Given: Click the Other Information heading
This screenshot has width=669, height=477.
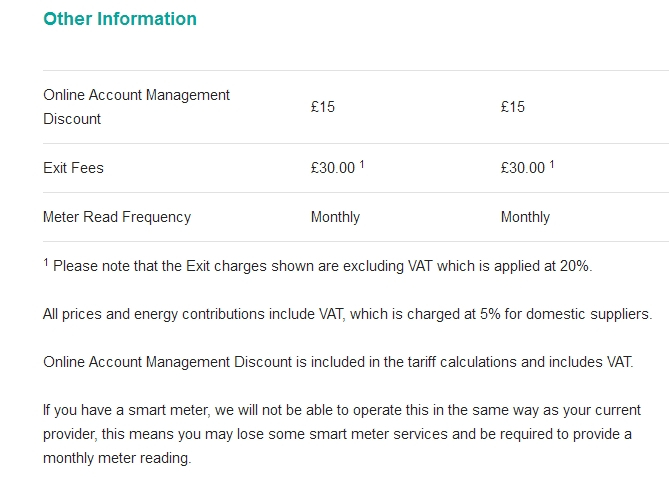Looking at the screenshot, I should pos(120,19).
